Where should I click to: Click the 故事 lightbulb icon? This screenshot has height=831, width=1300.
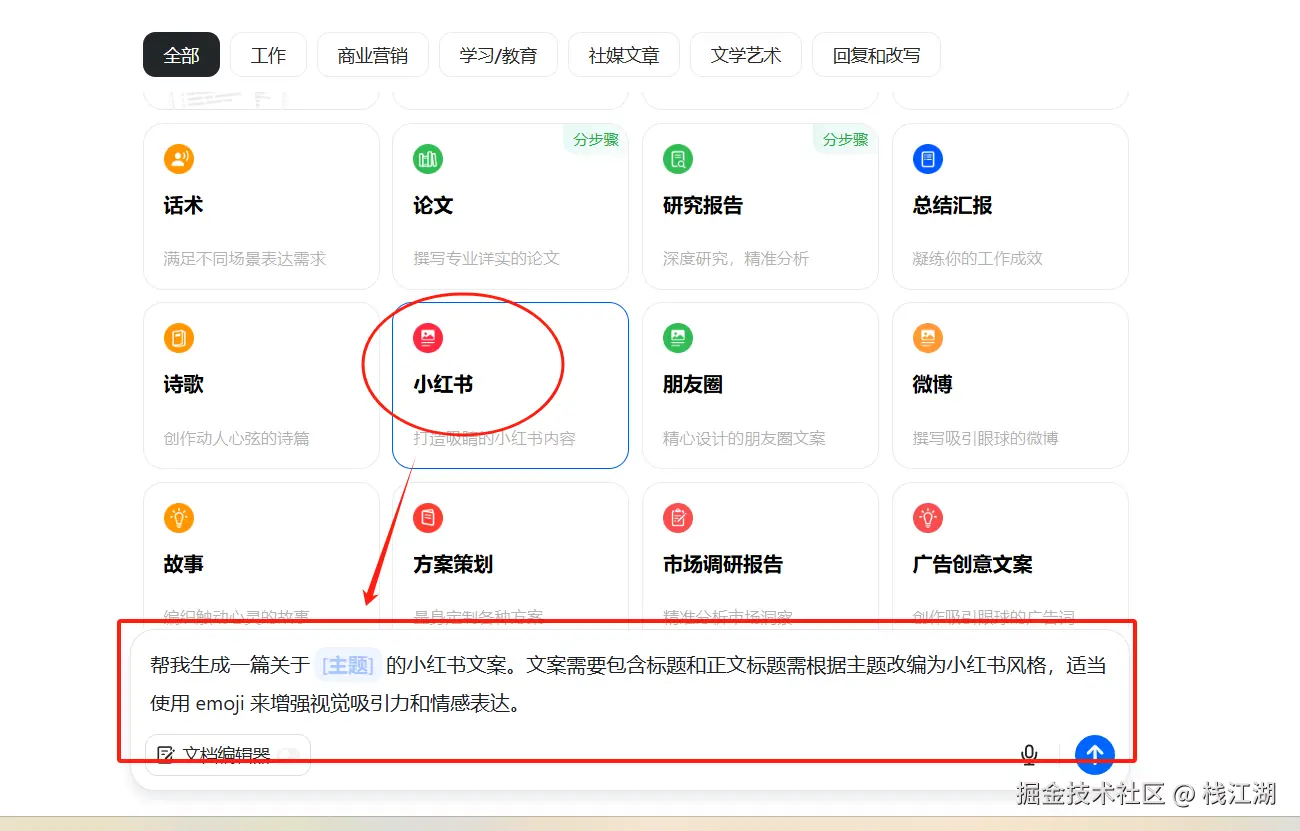[x=178, y=518]
